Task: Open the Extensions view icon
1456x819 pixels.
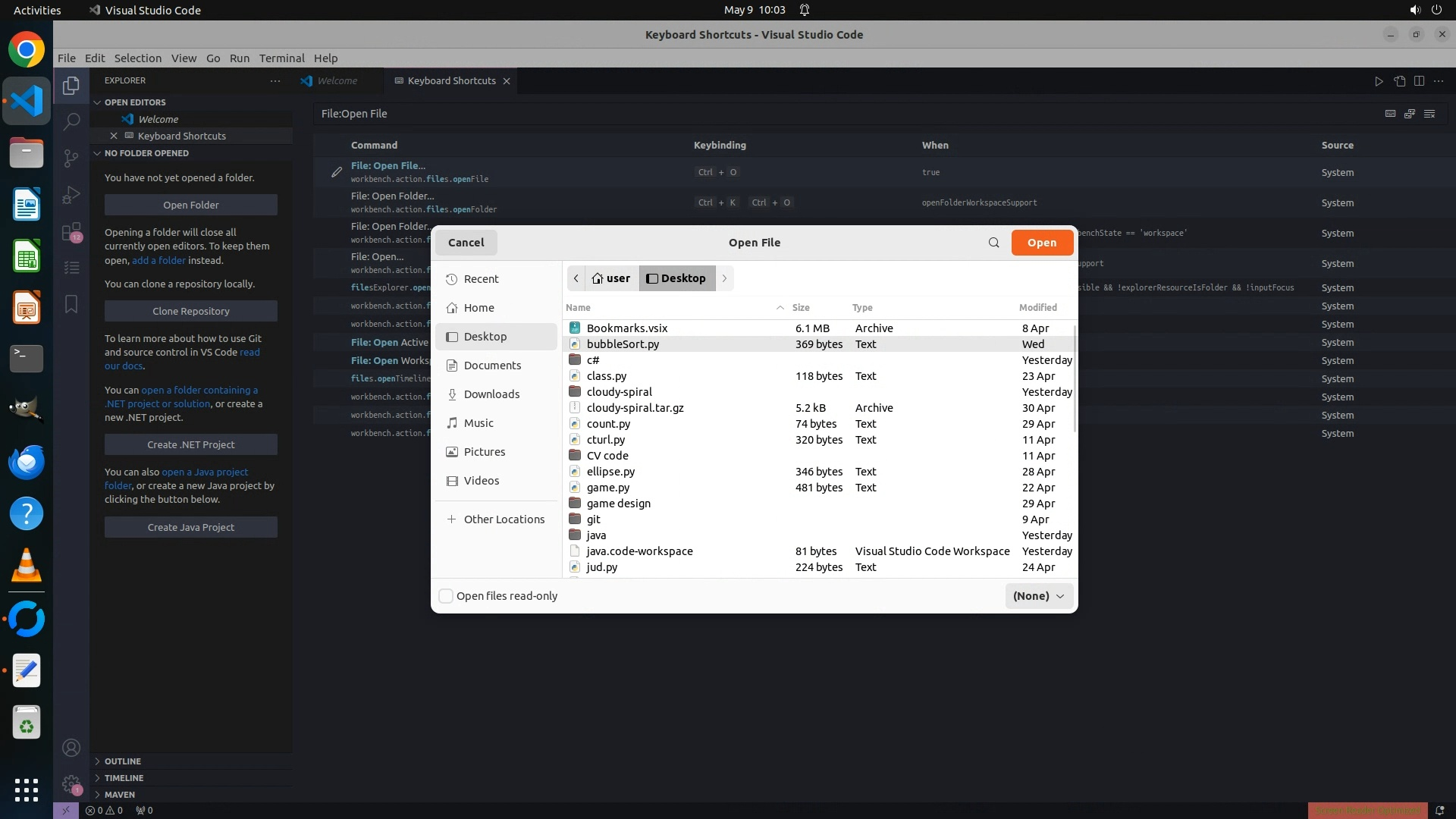Action: coord(71,231)
